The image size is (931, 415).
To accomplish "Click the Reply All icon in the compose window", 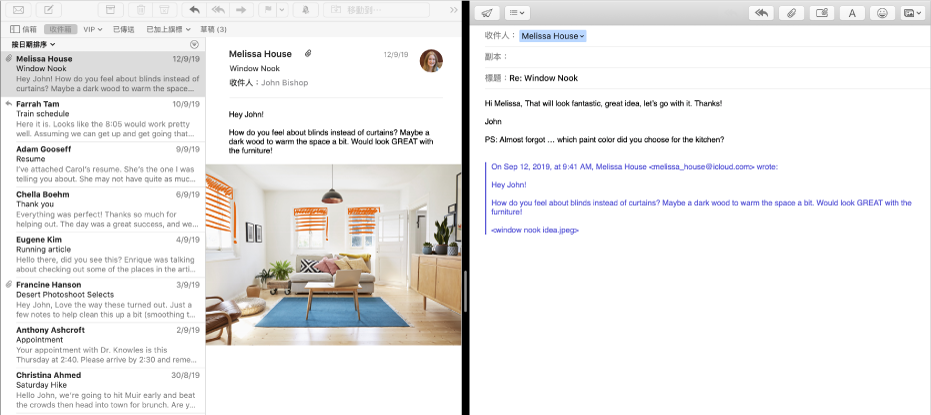I will click(761, 13).
